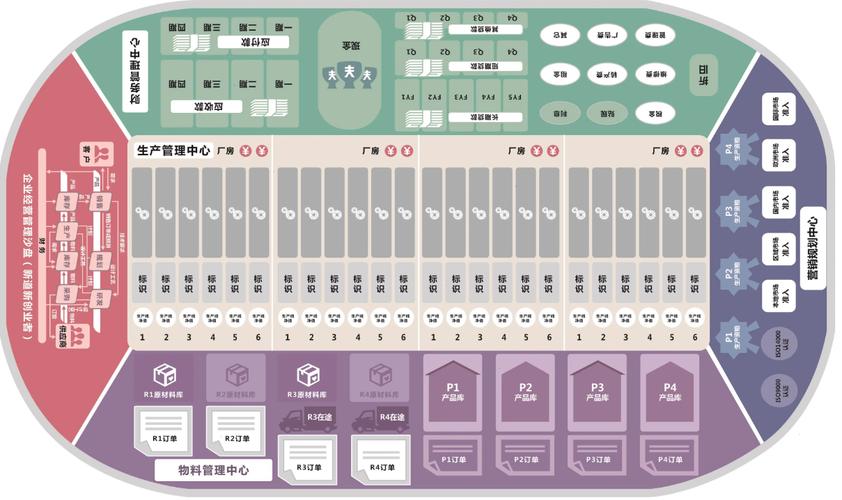The height and width of the screenshot is (500, 842).
Task: Select the ISO14000认证 circle
Action: click(x=779, y=344)
